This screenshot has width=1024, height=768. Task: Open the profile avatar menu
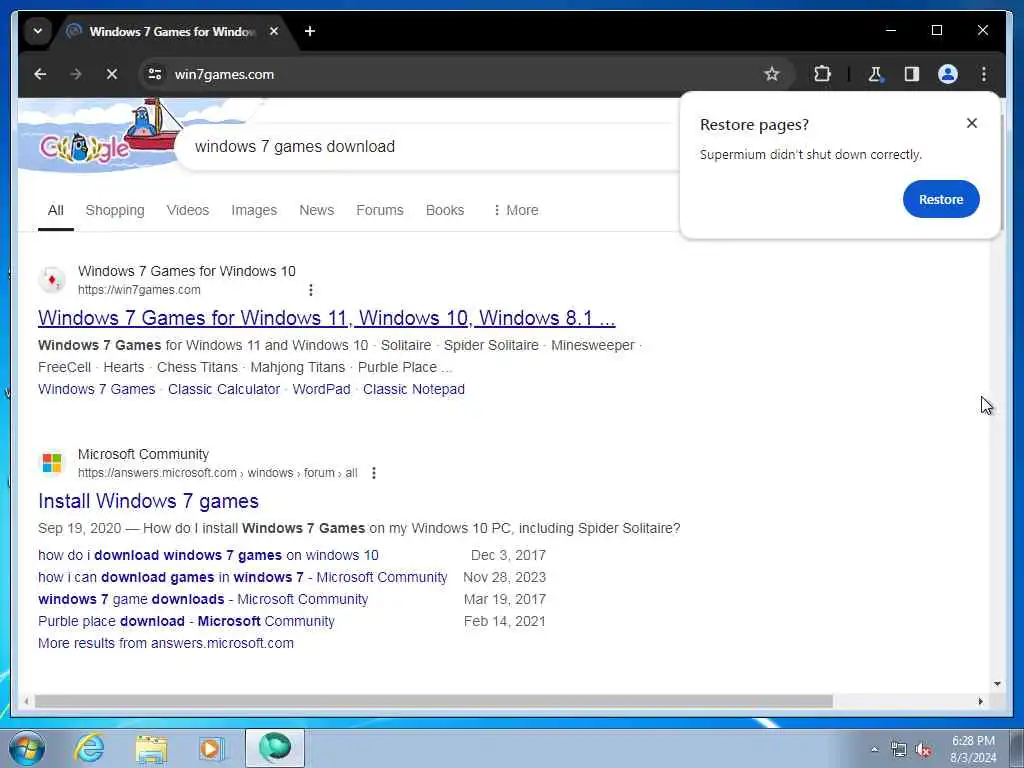coord(948,74)
